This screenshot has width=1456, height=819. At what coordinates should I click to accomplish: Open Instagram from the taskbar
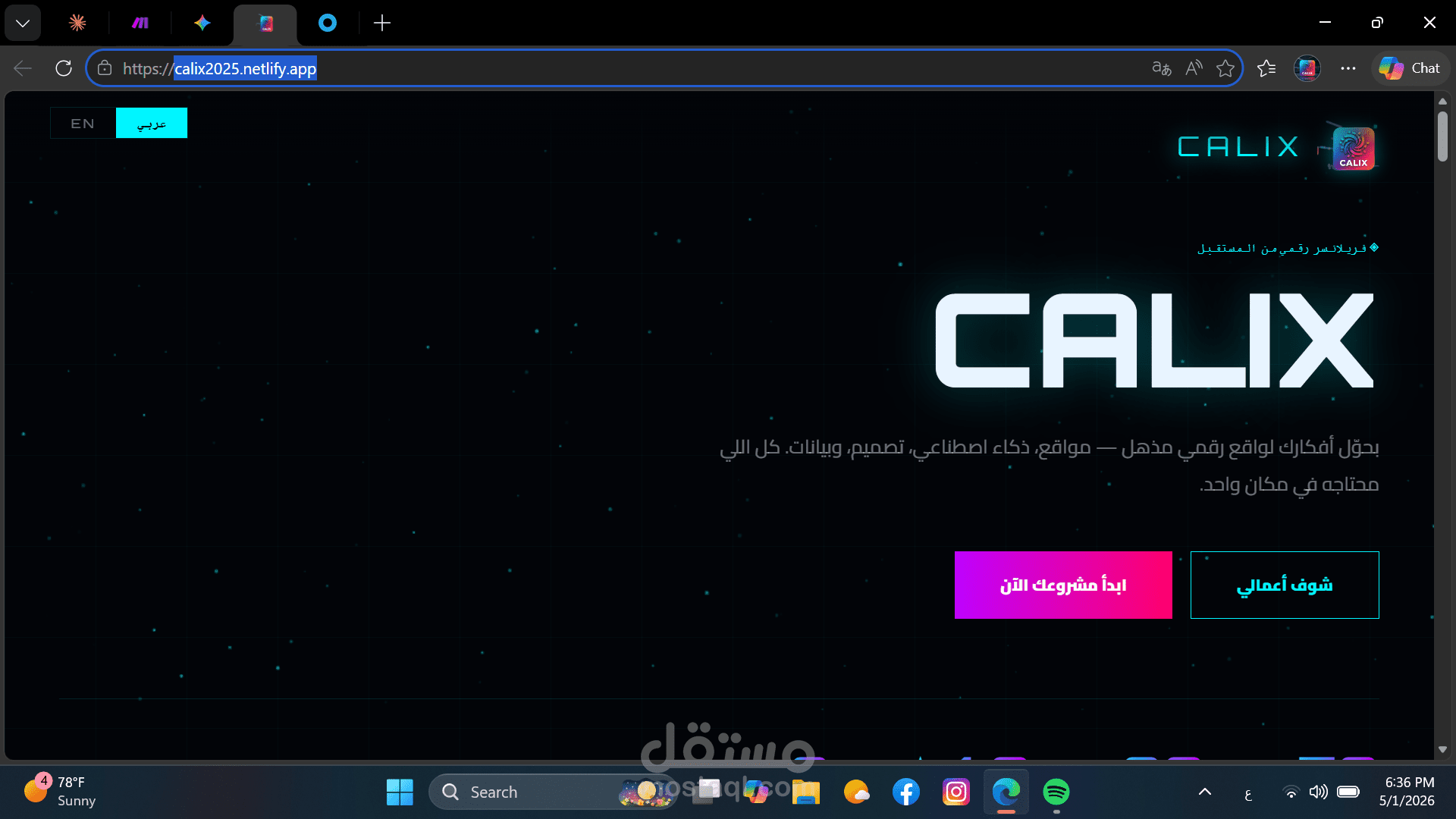956,792
